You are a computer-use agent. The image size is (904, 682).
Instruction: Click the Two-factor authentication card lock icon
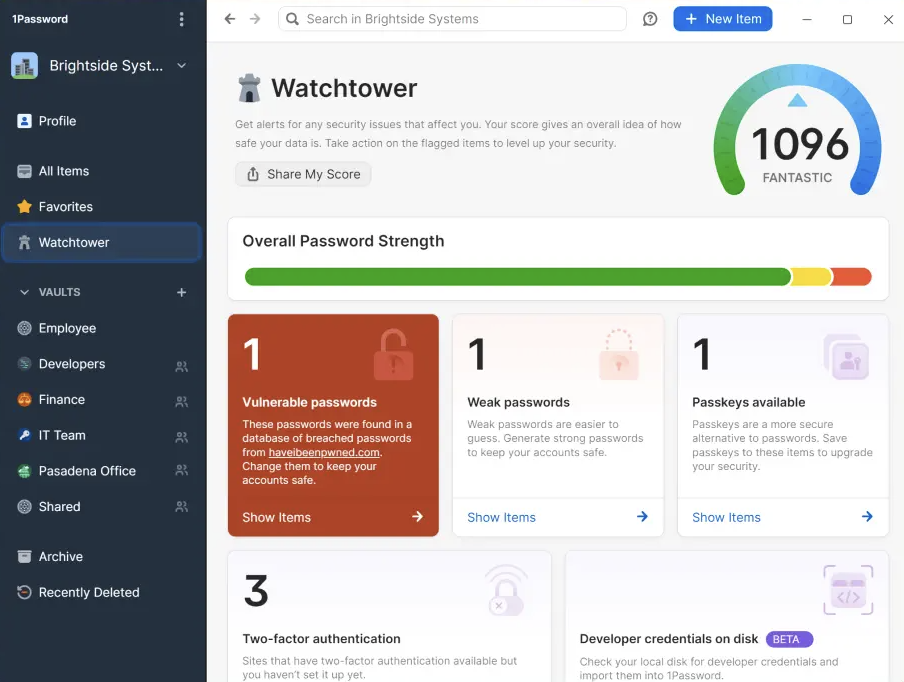click(x=506, y=590)
